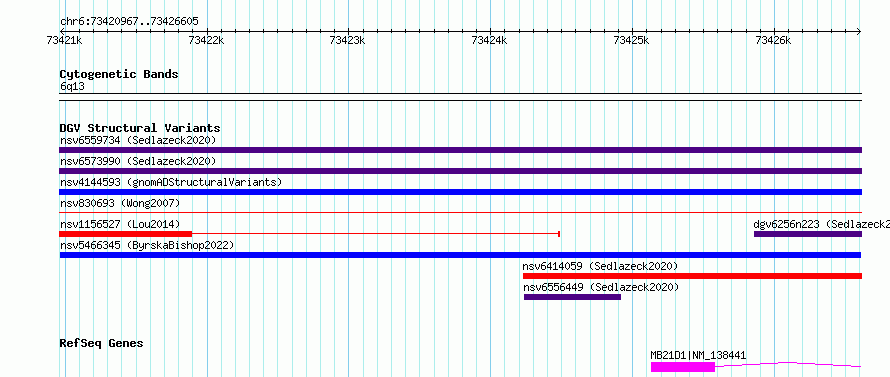Click the blue bar under nsv4144593
The height and width of the screenshot is (377, 890).
click(x=460, y=192)
